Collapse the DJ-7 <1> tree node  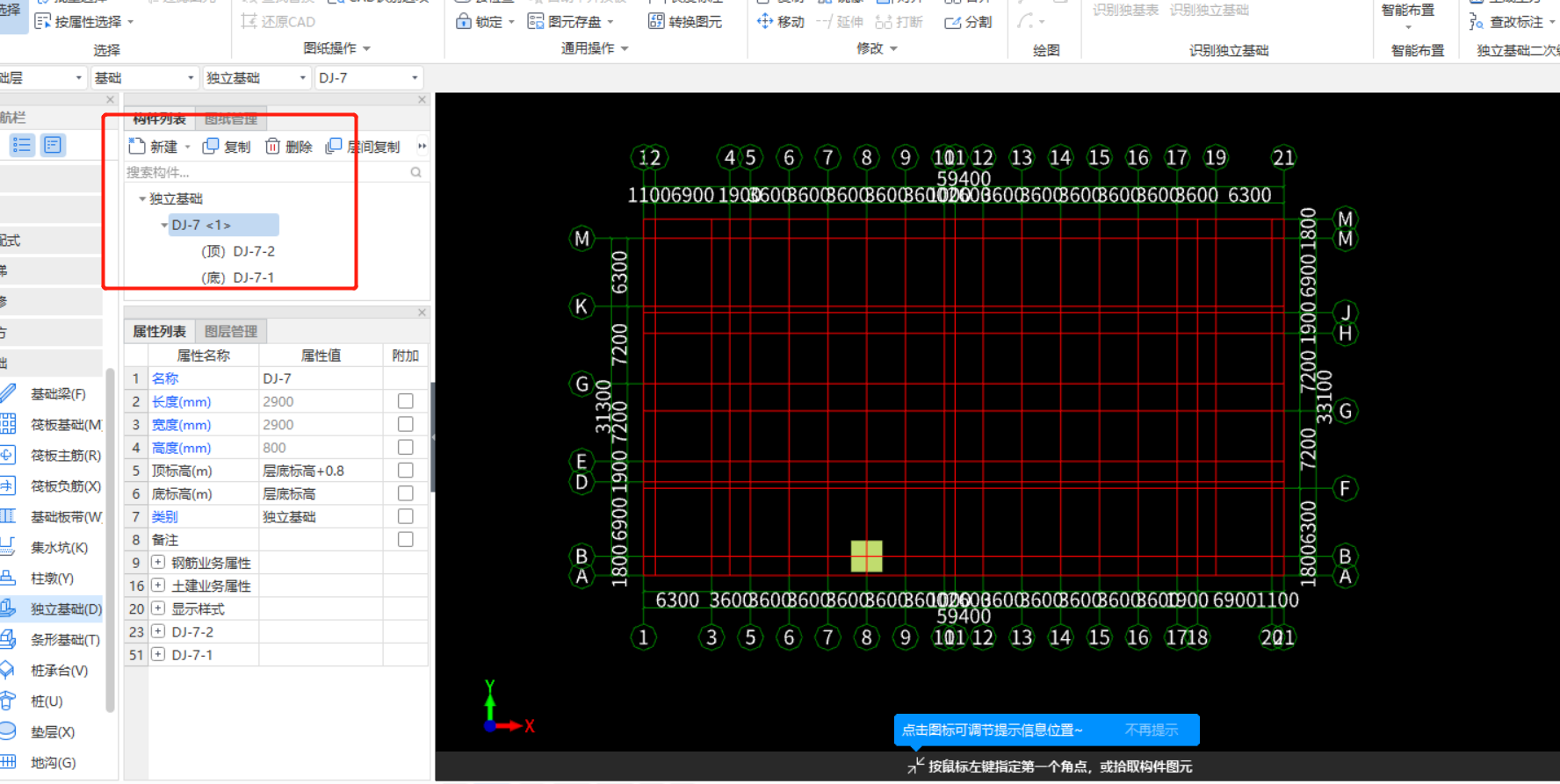(x=164, y=226)
